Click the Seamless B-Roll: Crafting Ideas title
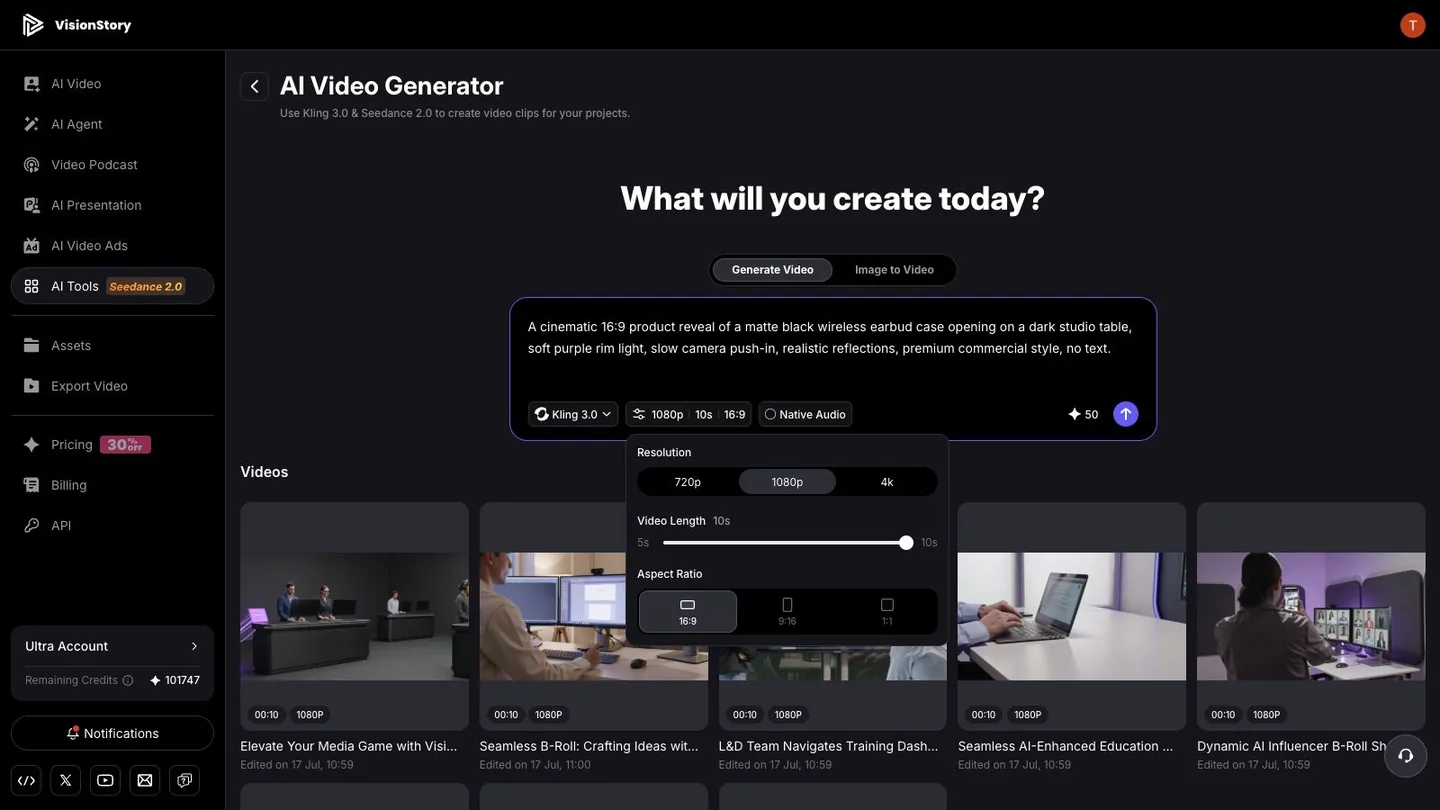This screenshot has height=810, width=1440. [x=589, y=746]
